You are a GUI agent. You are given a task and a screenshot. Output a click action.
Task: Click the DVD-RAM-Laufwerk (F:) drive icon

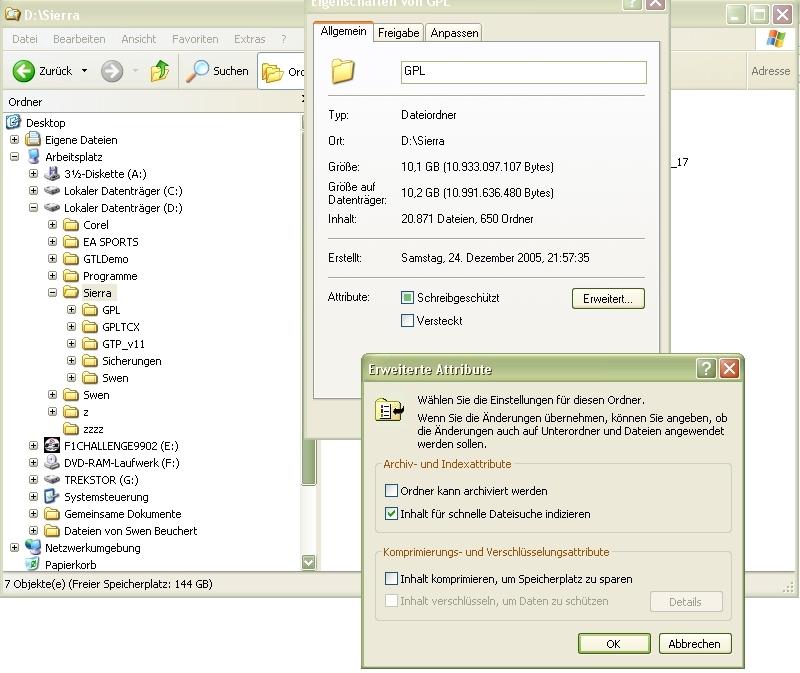click(52, 463)
